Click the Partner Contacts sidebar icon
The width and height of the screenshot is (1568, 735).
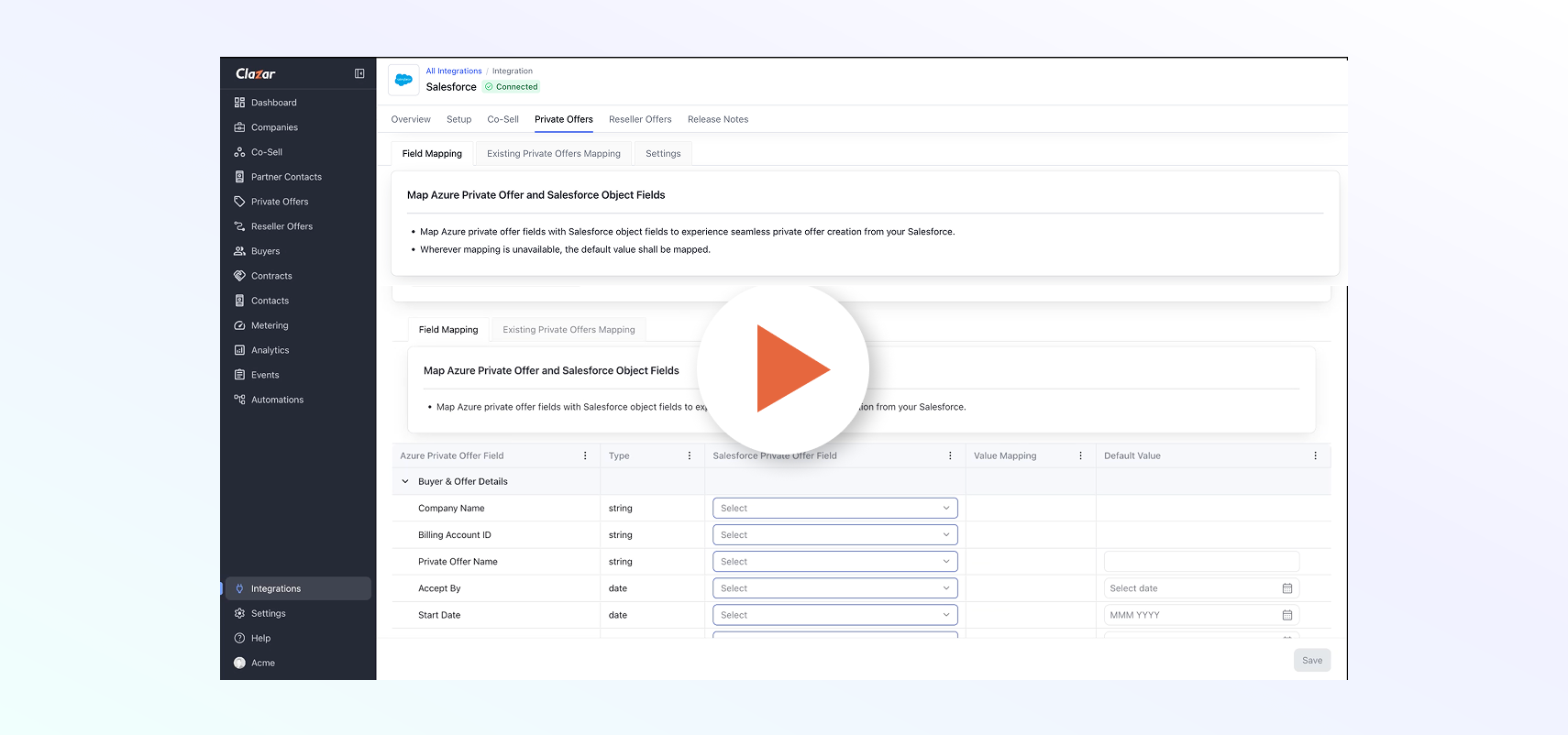(x=239, y=177)
